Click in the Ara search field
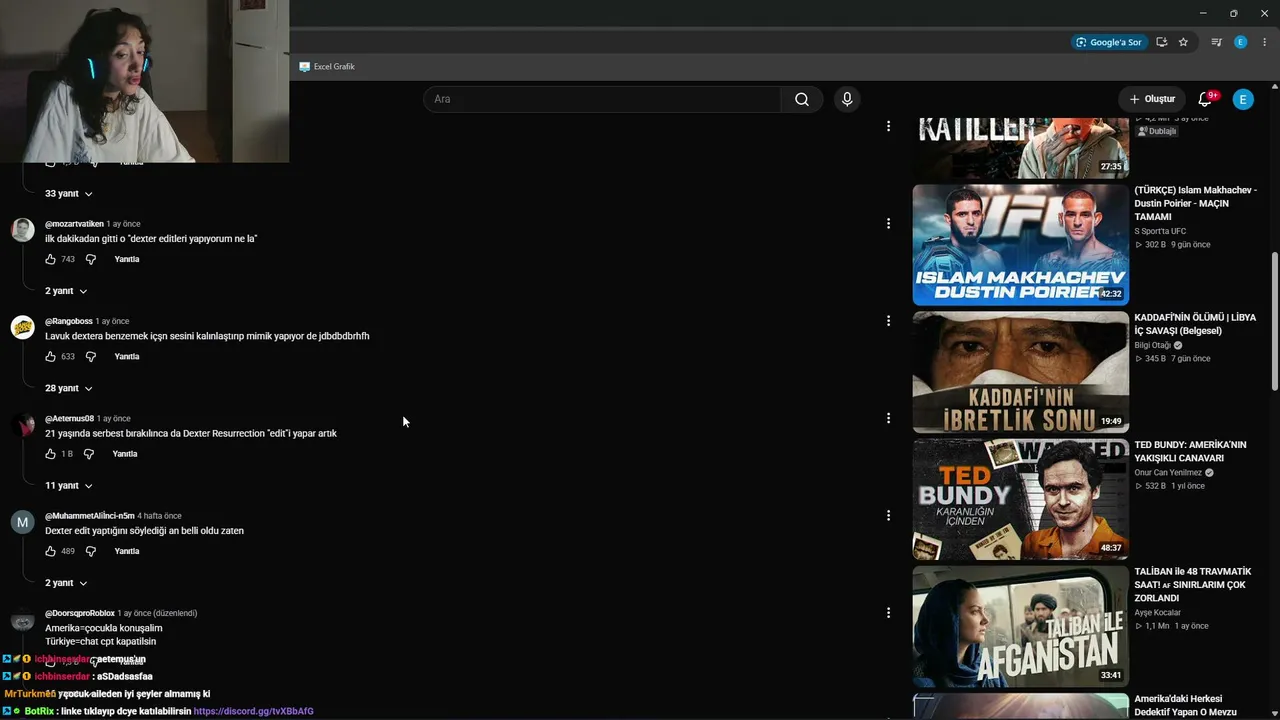1280x720 pixels. click(602, 99)
